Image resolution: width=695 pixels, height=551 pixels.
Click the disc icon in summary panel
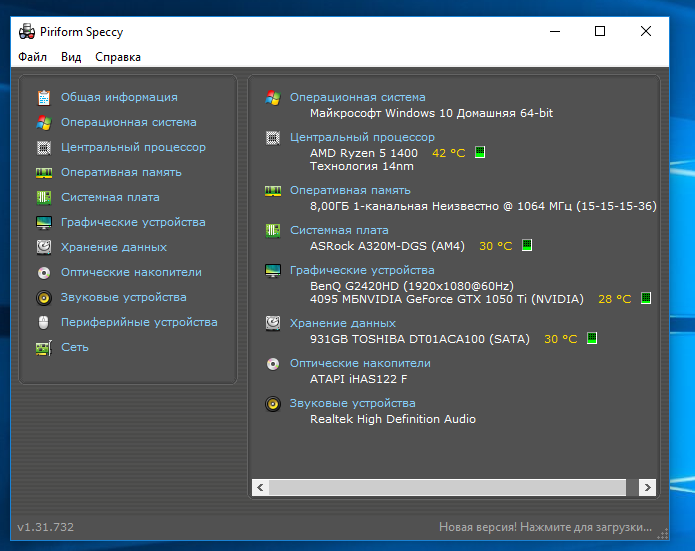tap(273, 364)
